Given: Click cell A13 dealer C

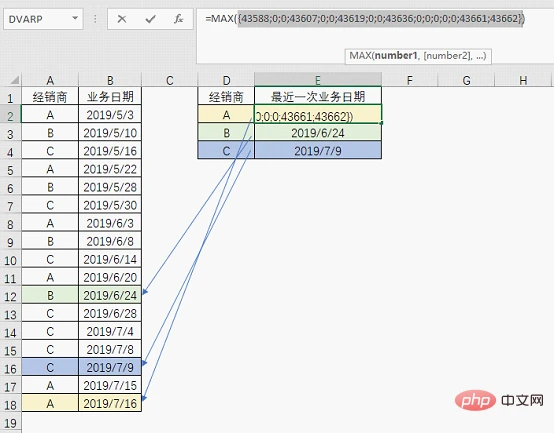Looking at the screenshot, I should pyautogui.click(x=50, y=313).
